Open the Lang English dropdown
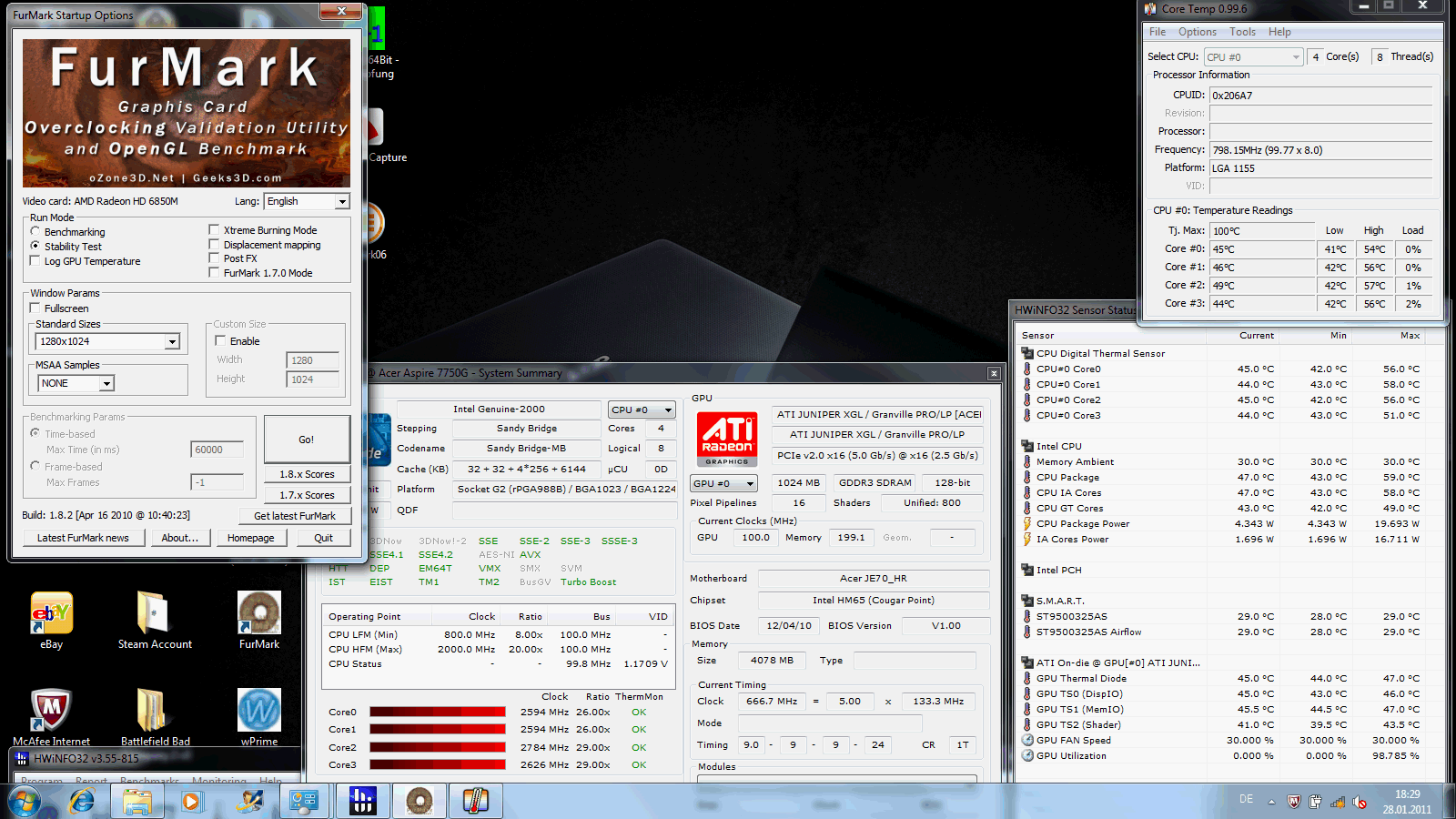This screenshot has height=819, width=1456. click(x=307, y=201)
